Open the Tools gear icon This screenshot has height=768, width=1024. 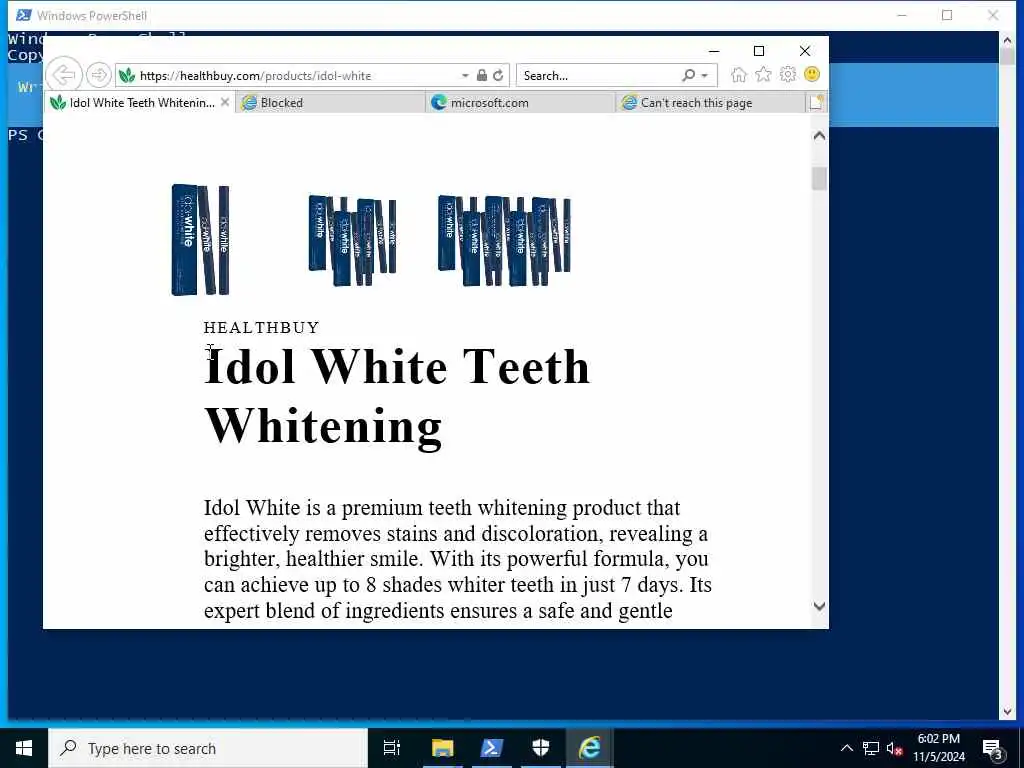tap(788, 74)
